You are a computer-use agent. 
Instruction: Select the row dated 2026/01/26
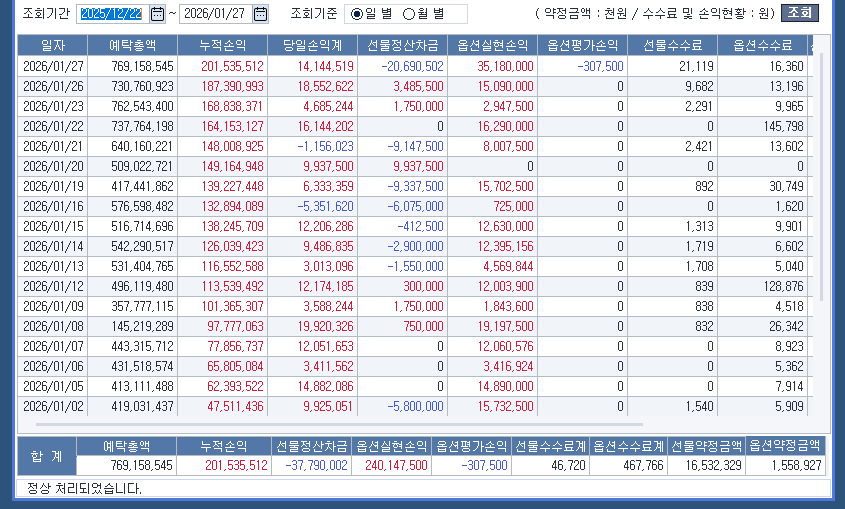[x=415, y=86]
